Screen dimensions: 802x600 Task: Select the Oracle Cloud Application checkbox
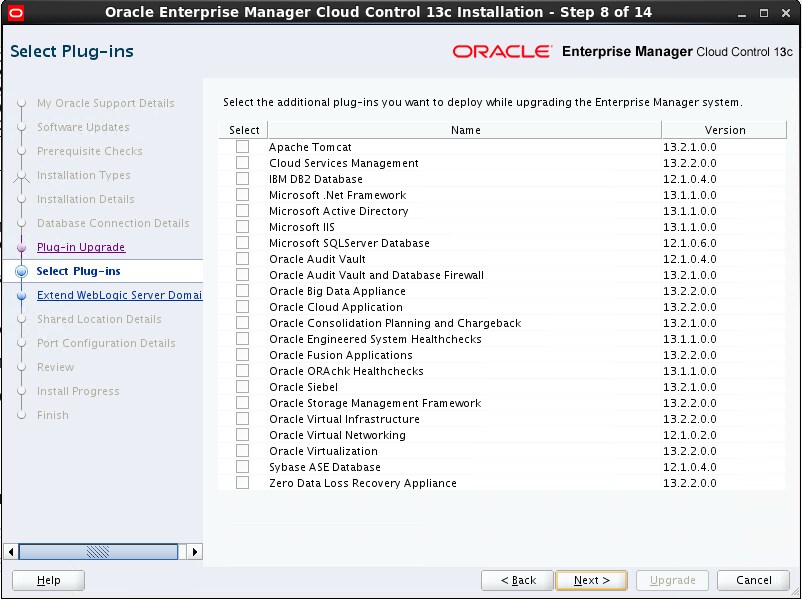[x=242, y=306]
